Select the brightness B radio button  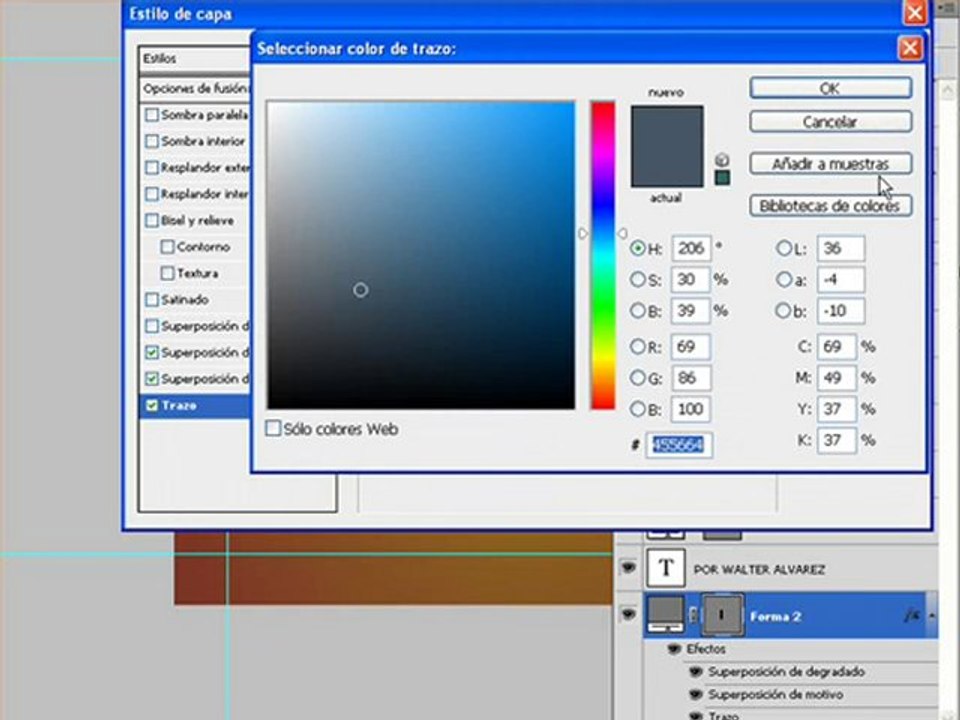tap(638, 310)
